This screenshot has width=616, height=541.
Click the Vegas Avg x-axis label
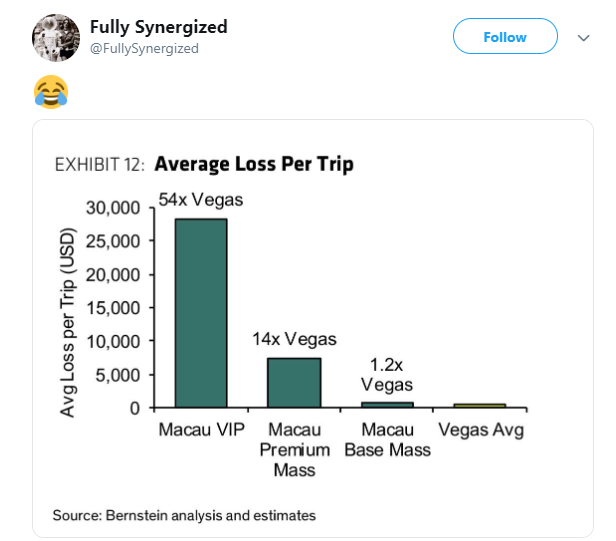coord(481,430)
